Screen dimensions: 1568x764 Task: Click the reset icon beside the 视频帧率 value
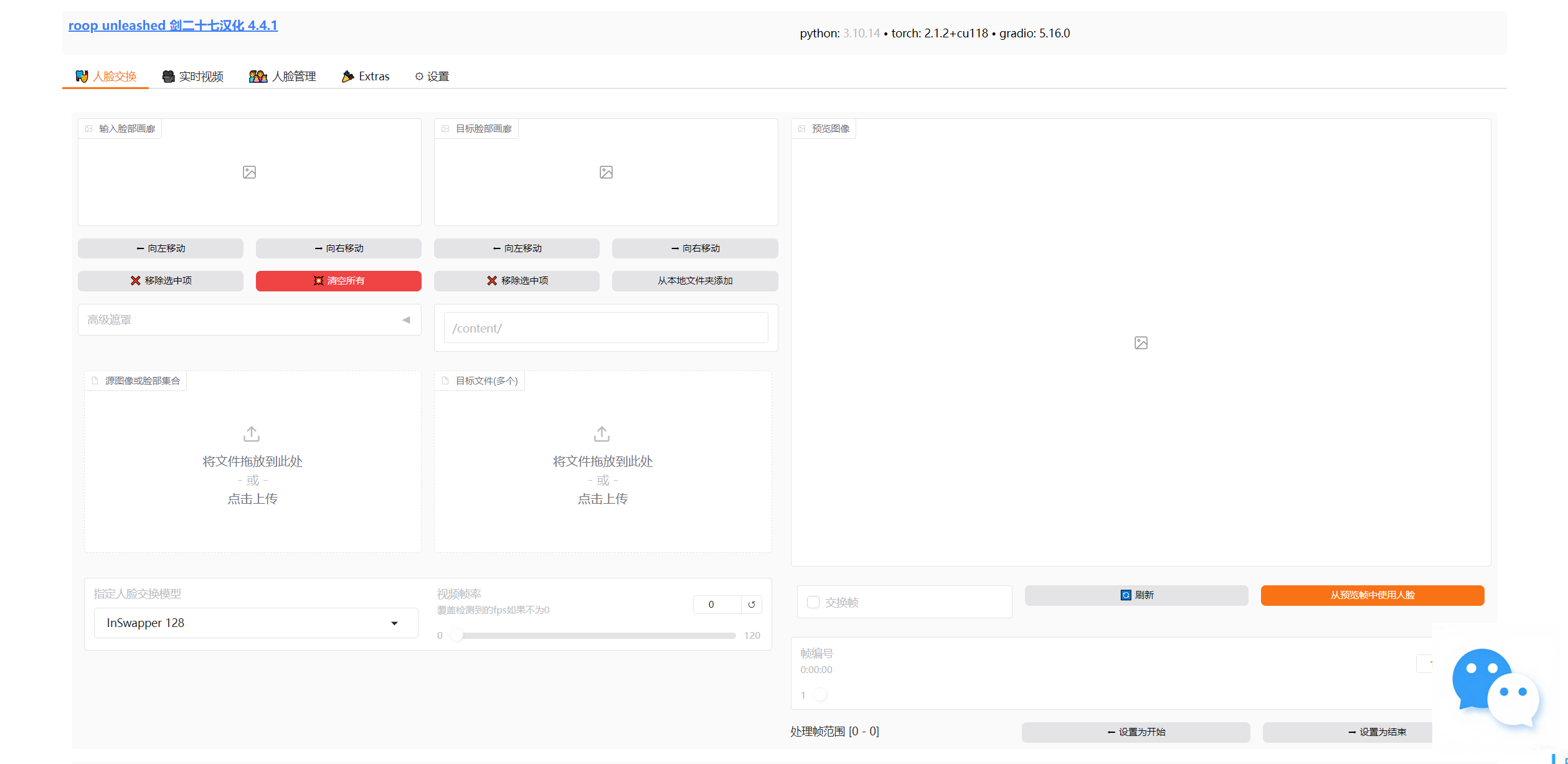point(752,604)
